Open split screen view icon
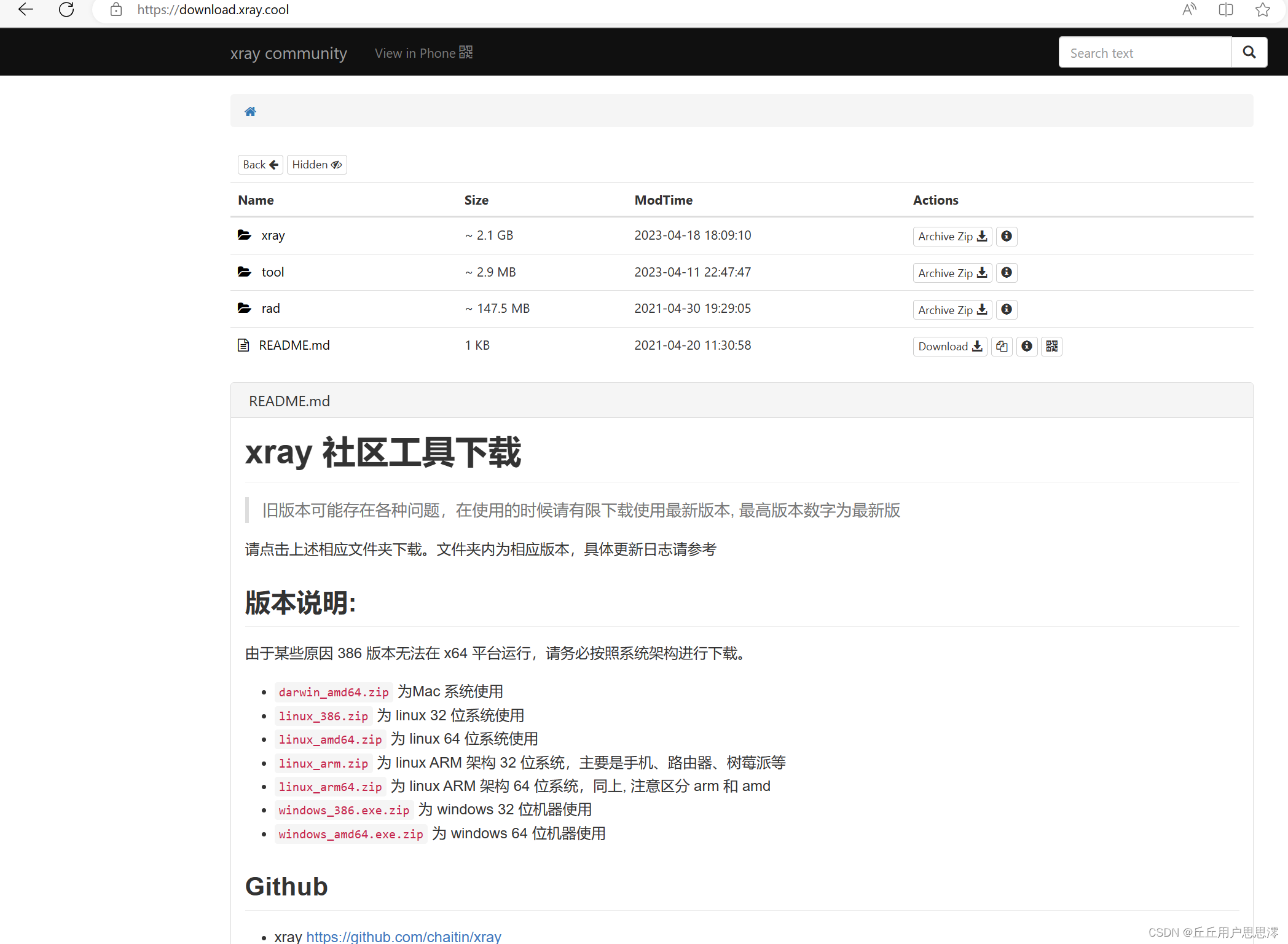 (1226, 9)
